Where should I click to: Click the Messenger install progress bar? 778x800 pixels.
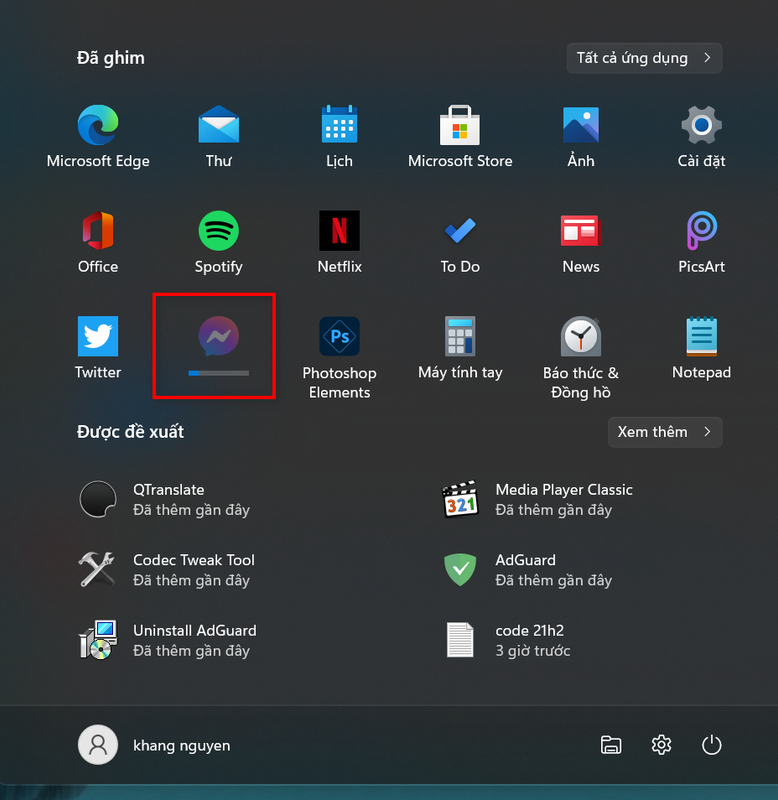218,373
